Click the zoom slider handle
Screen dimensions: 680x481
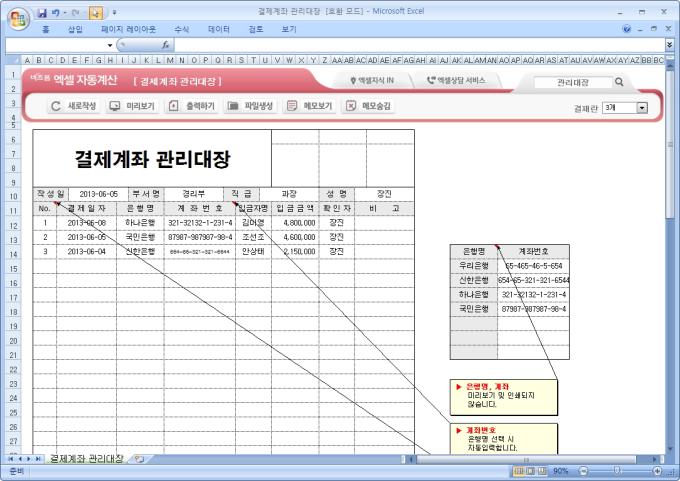pos(617,471)
